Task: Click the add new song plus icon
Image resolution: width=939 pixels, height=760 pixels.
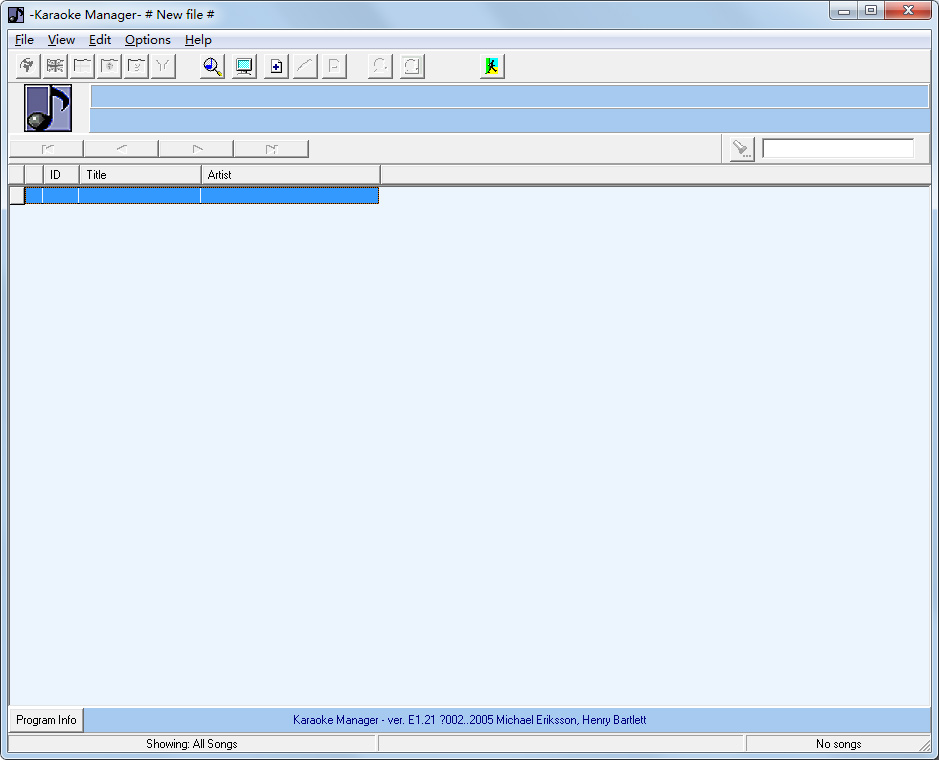Action: click(277, 67)
